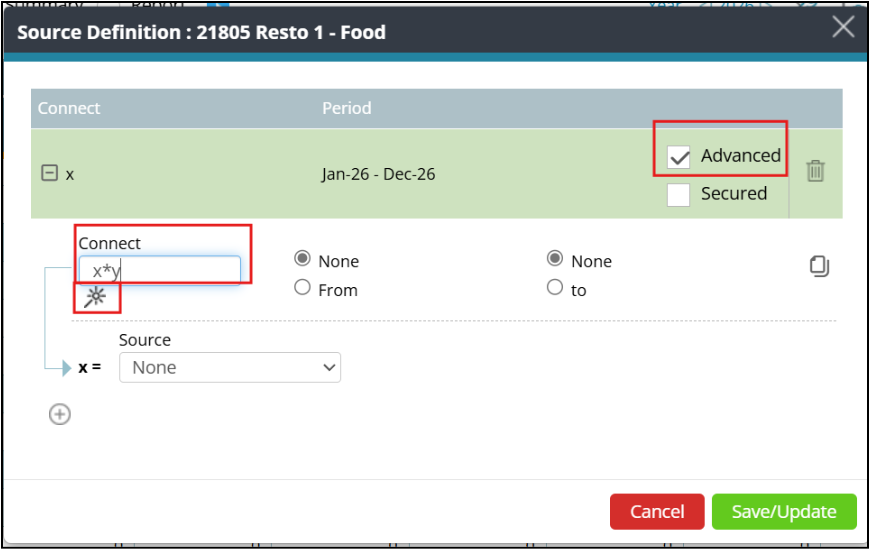Image resolution: width=870 pixels, height=549 pixels.
Task: Select the From radio button
Action: pos(302,288)
